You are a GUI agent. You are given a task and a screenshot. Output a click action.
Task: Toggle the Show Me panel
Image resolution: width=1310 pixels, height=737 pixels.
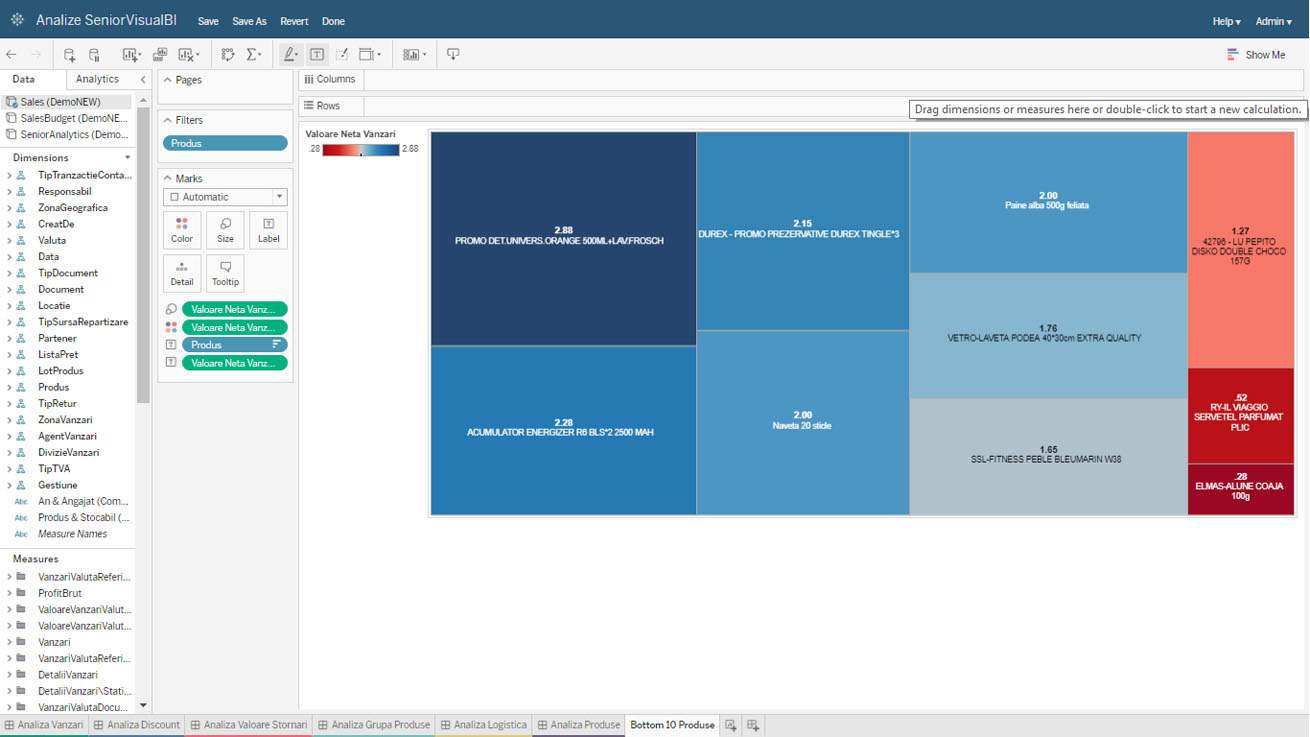pyautogui.click(x=1256, y=55)
